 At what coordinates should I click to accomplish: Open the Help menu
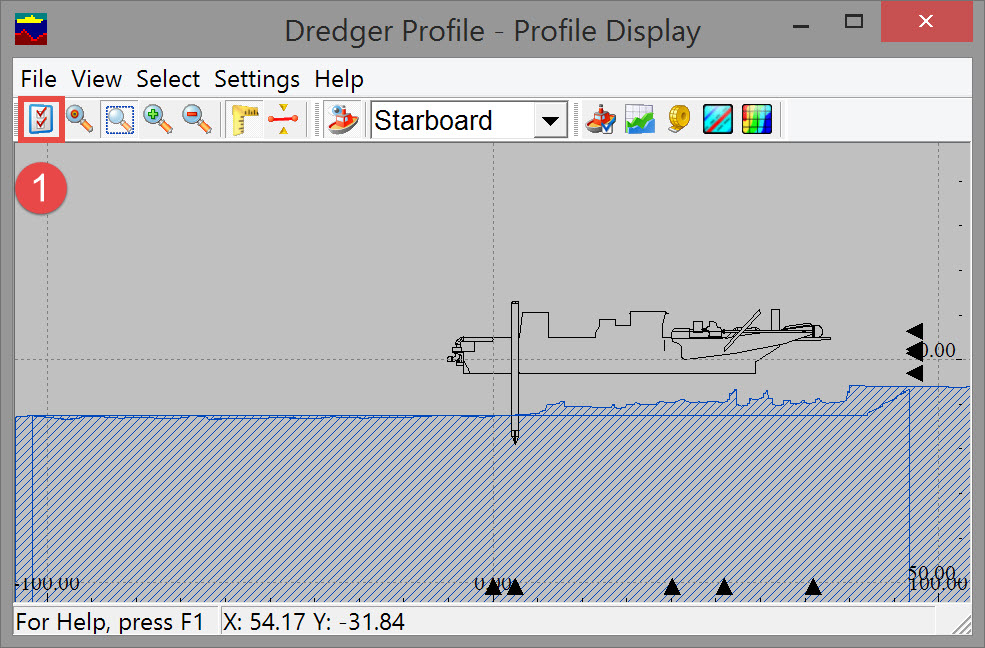click(339, 79)
